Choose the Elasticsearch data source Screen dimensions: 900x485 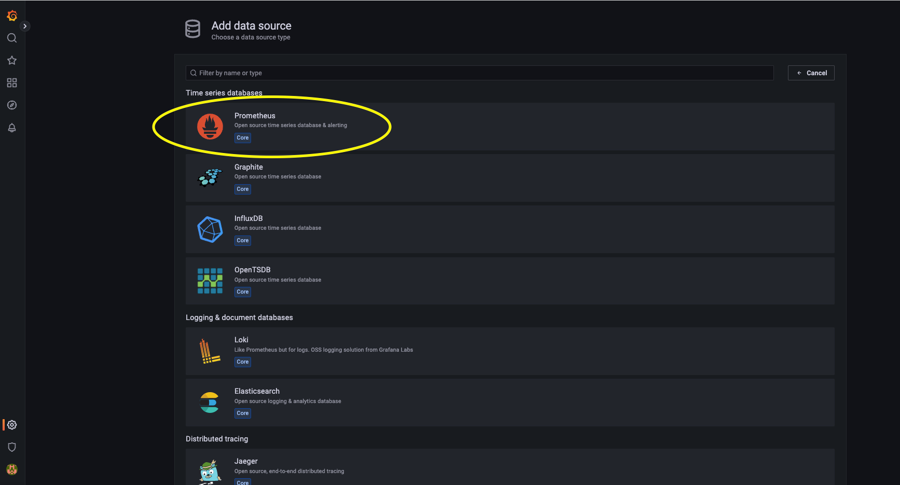pyautogui.click(x=510, y=402)
